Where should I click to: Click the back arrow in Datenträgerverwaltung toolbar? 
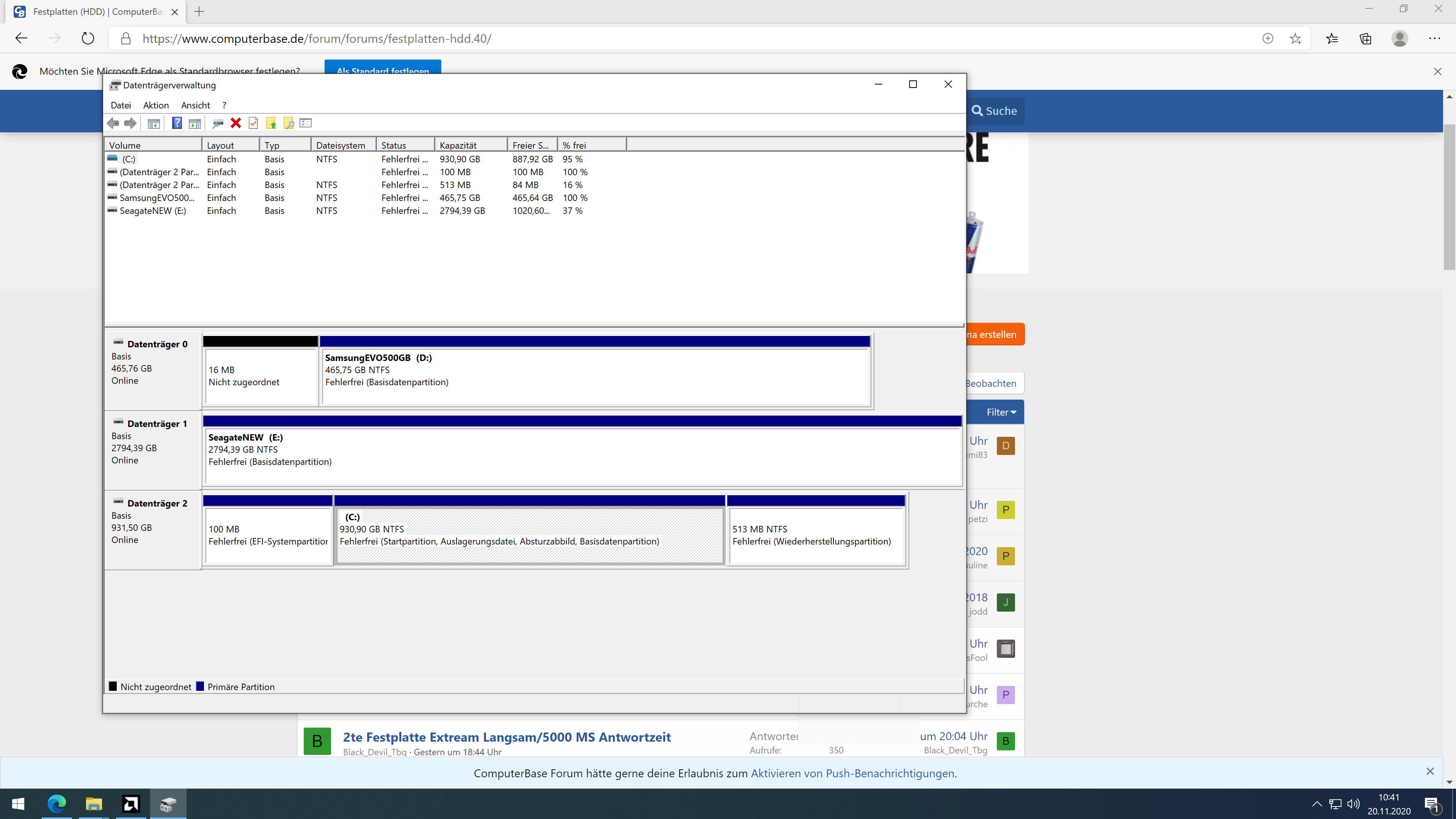click(113, 123)
